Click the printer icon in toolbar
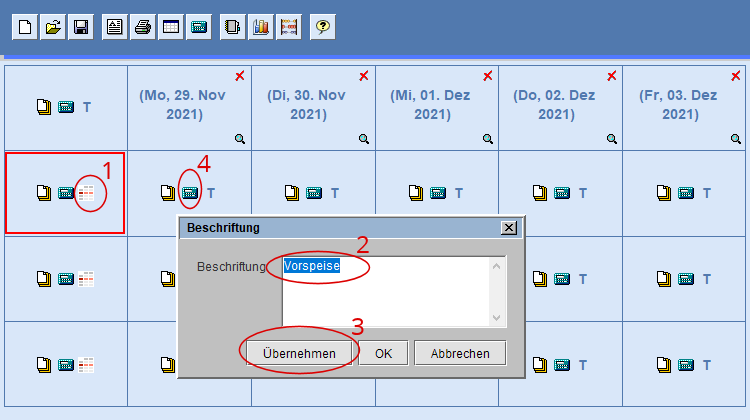Image resolution: width=750 pixels, height=420 pixels. click(143, 27)
